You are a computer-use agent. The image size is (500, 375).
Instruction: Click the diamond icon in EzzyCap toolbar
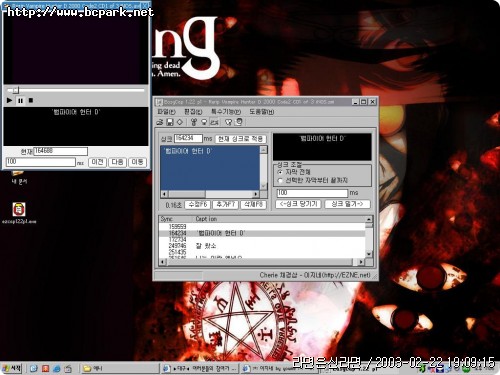coord(180,122)
